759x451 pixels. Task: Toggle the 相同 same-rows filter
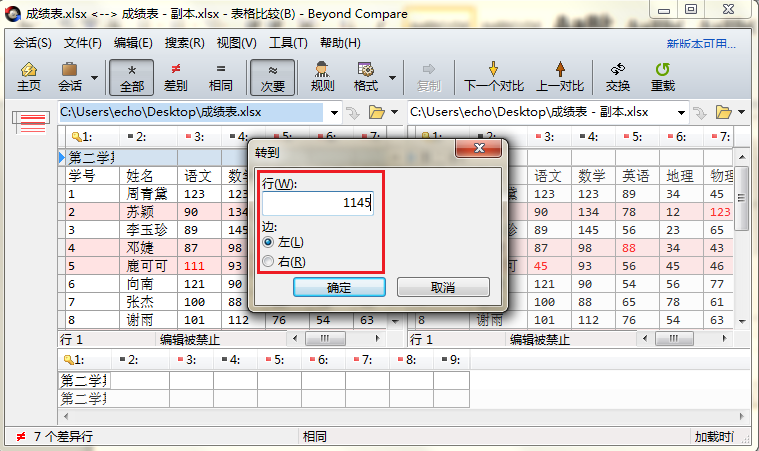(x=220, y=77)
